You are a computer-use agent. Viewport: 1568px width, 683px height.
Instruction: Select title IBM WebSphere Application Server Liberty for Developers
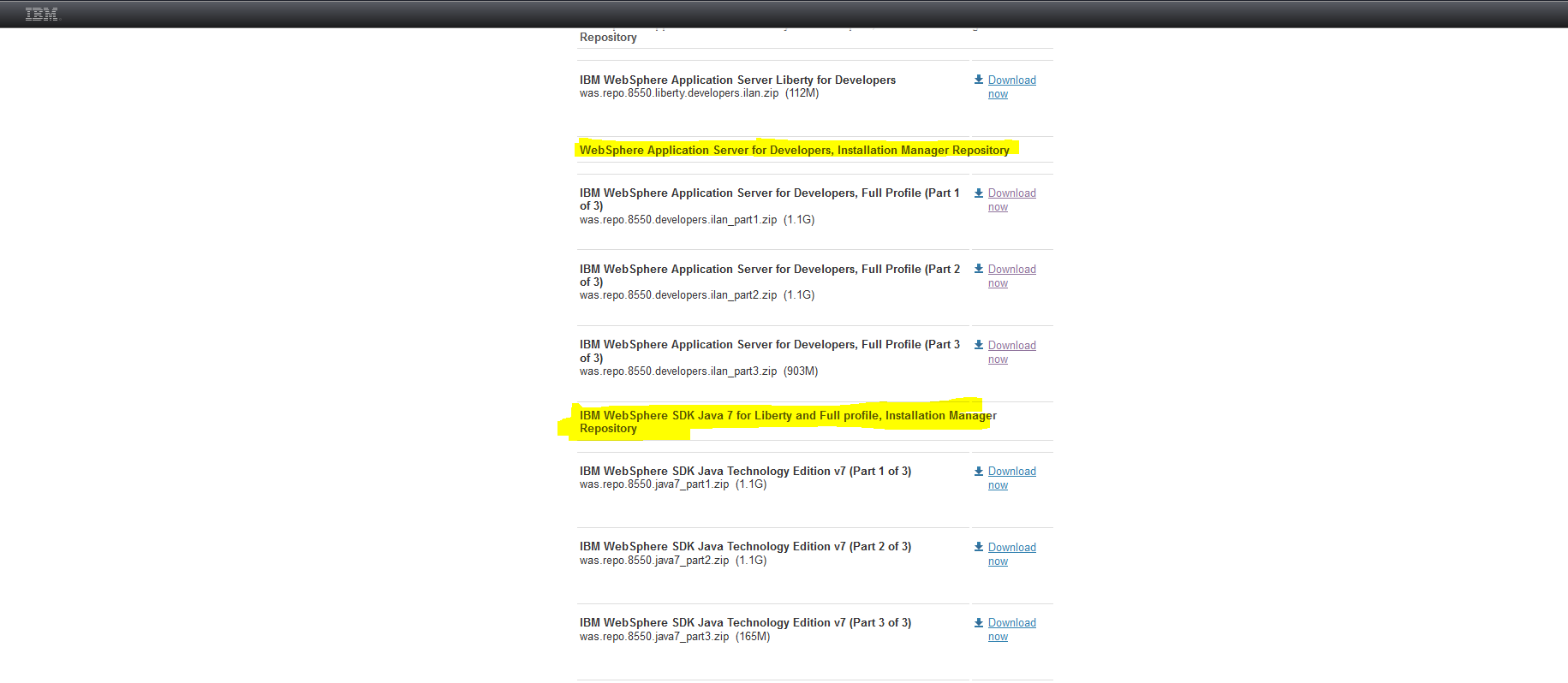pyautogui.click(x=737, y=80)
